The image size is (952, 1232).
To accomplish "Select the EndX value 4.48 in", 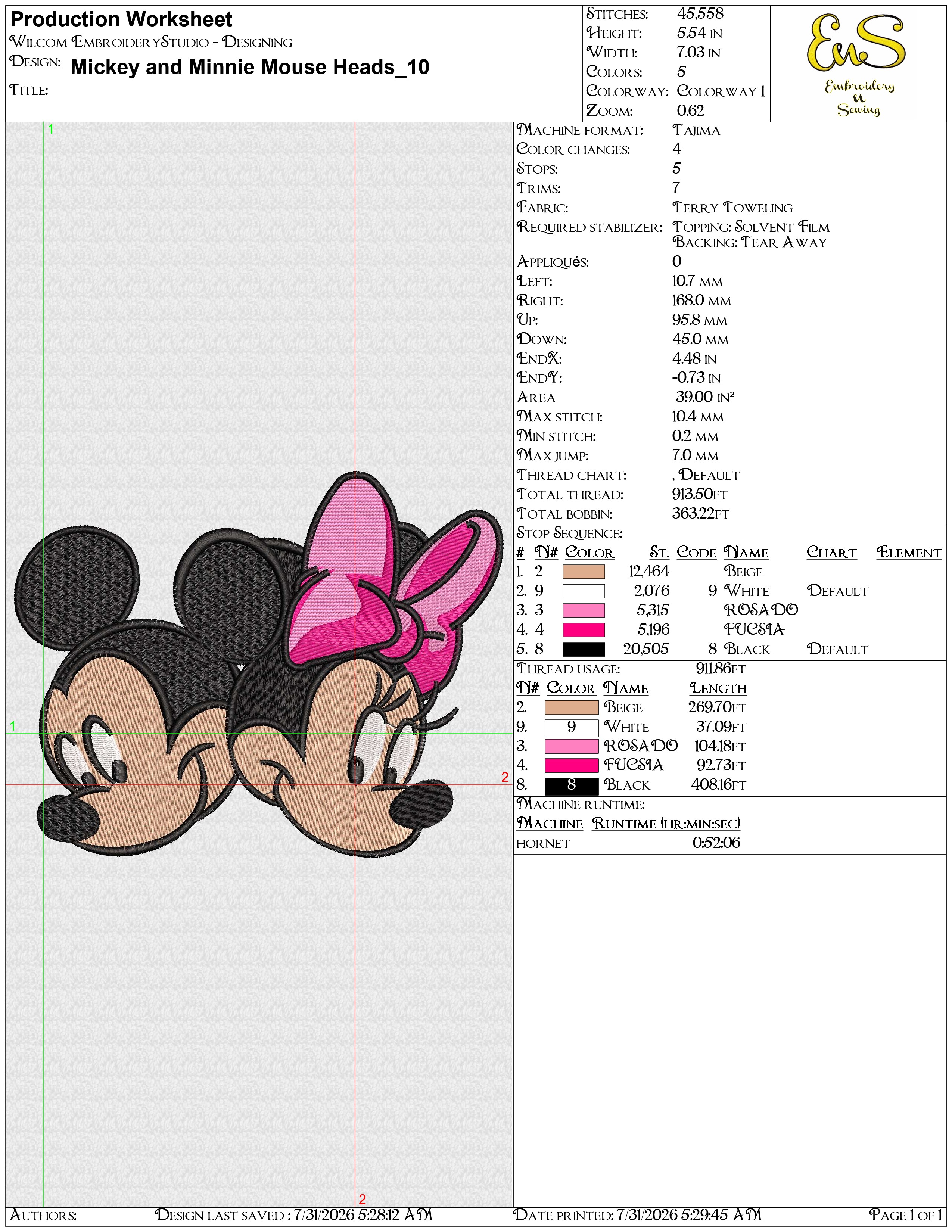I will click(x=694, y=359).
